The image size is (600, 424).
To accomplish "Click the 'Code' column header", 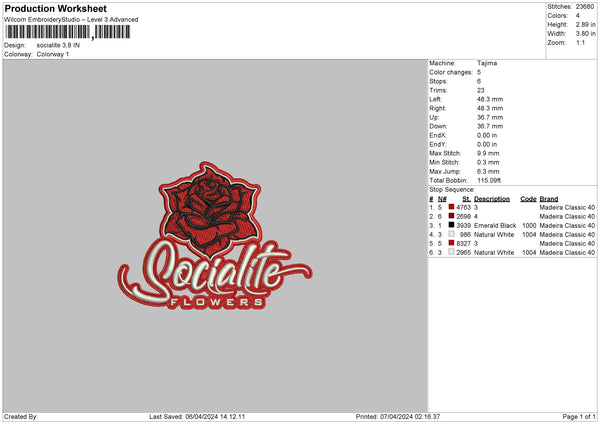I will click(528, 199).
